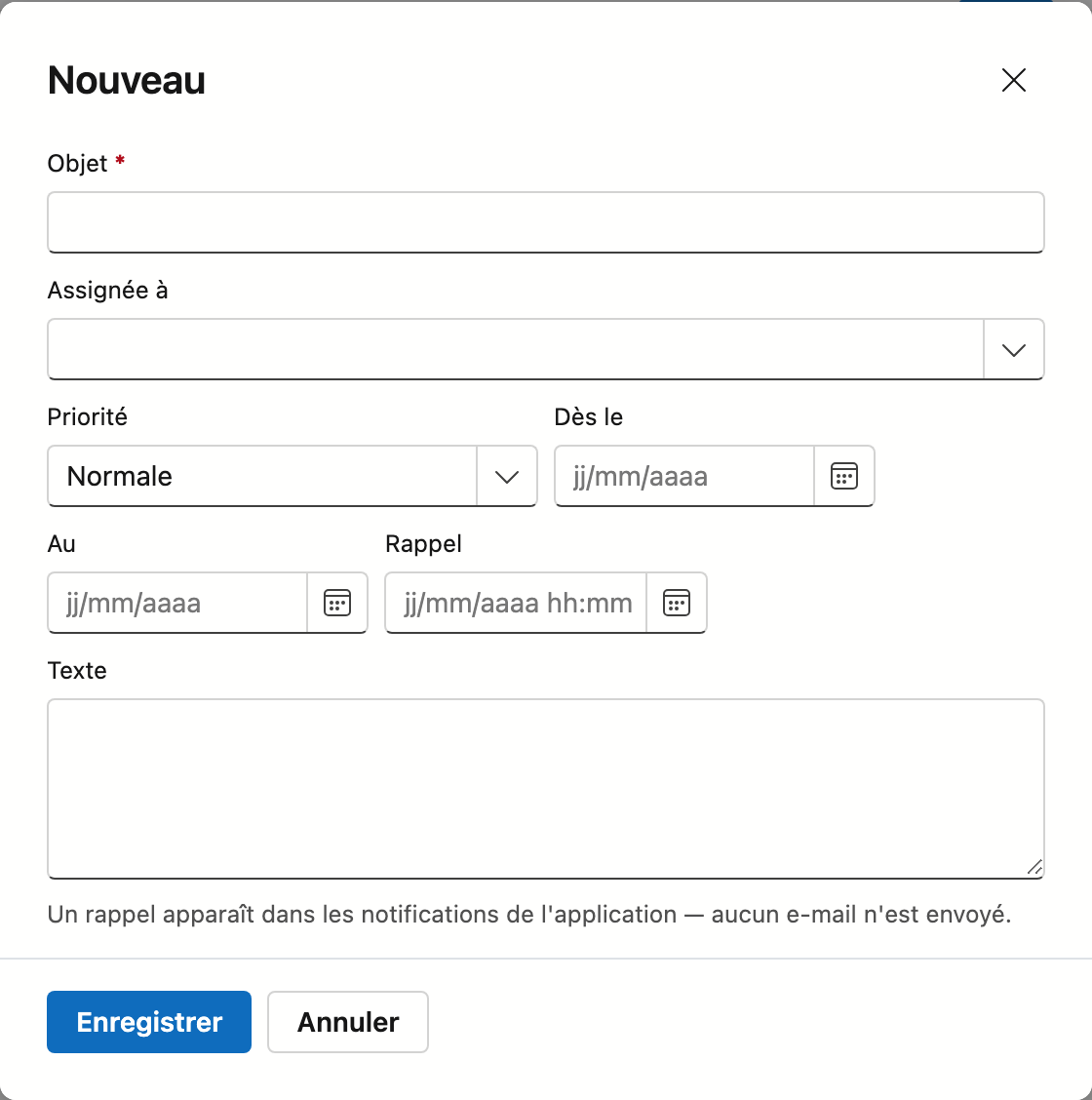Click the resize handle of Texte area
Image resolution: width=1092 pixels, height=1100 pixels.
pos(1034,868)
